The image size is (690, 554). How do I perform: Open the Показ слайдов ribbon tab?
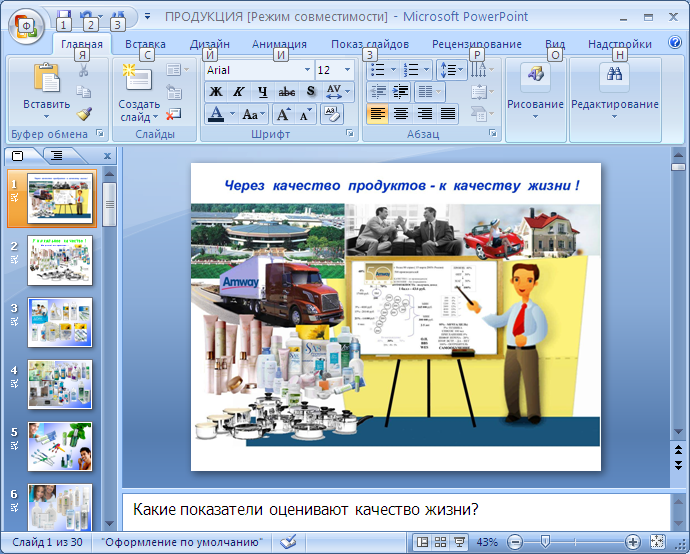click(370, 44)
